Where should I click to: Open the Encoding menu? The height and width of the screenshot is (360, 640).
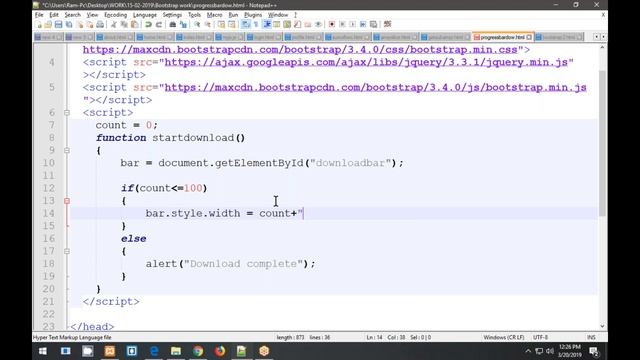tap(116, 15)
